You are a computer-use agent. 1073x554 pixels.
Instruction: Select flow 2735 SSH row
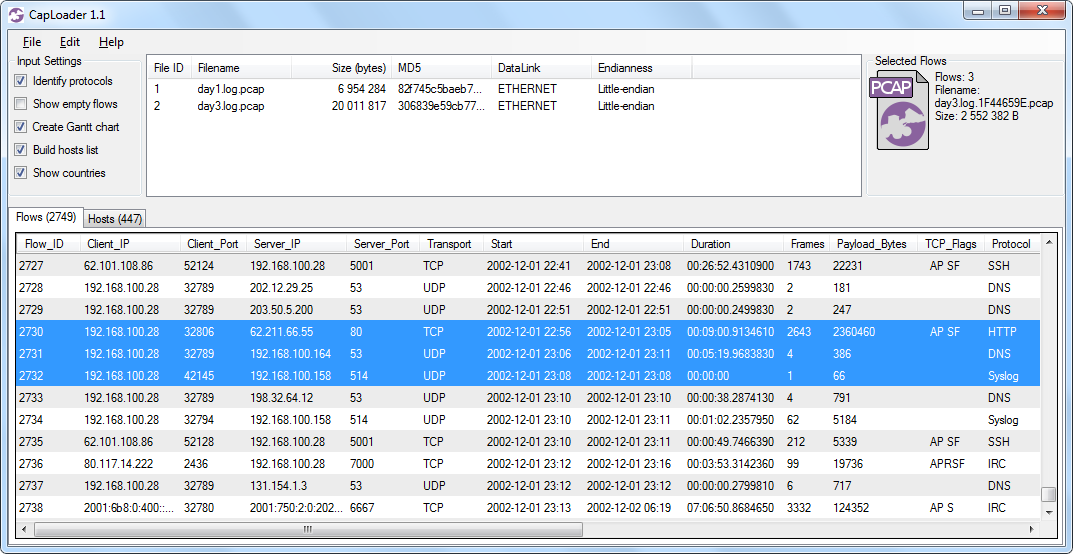pyautogui.click(x=528, y=441)
